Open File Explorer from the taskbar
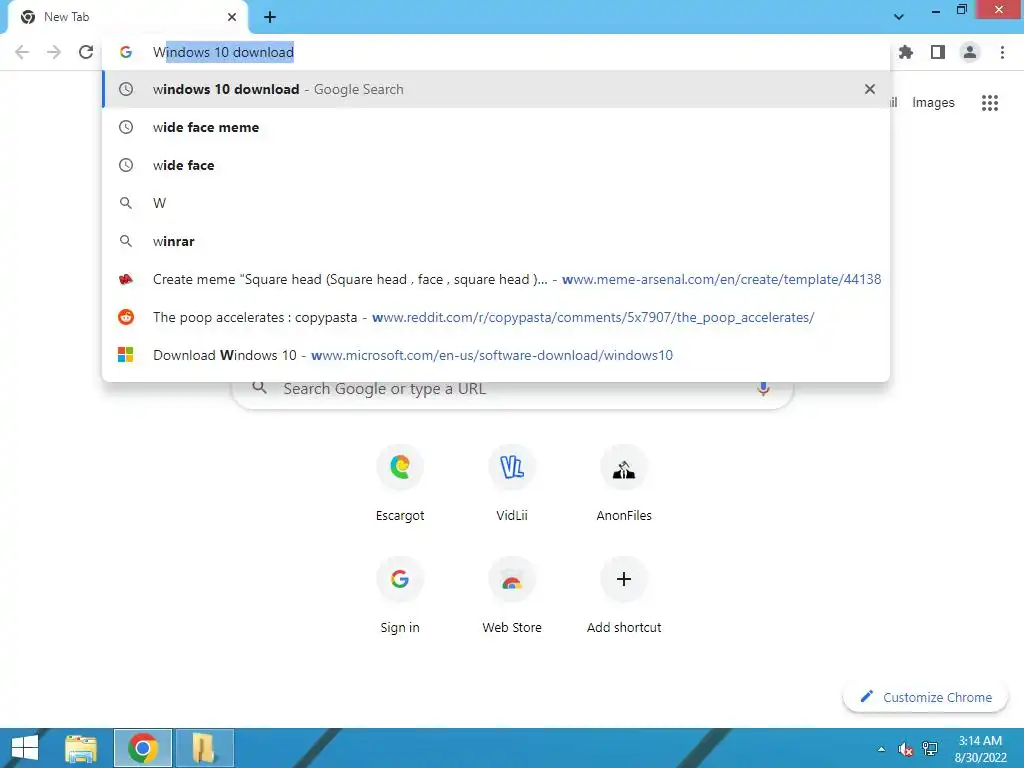The height and width of the screenshot is (768, 1024). [x=81, y=748]
